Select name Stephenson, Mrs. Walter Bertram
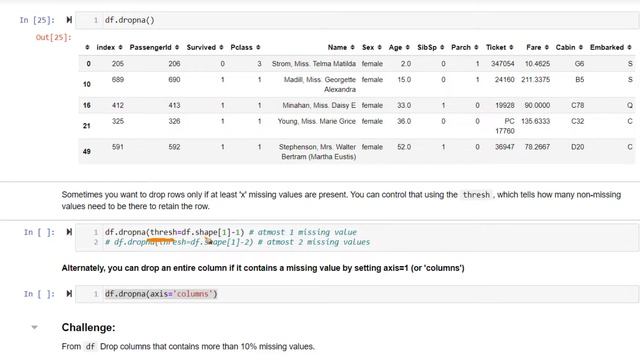Image resolution: width=640 pixels, height=360 pixels. click(x=317, y=151)
